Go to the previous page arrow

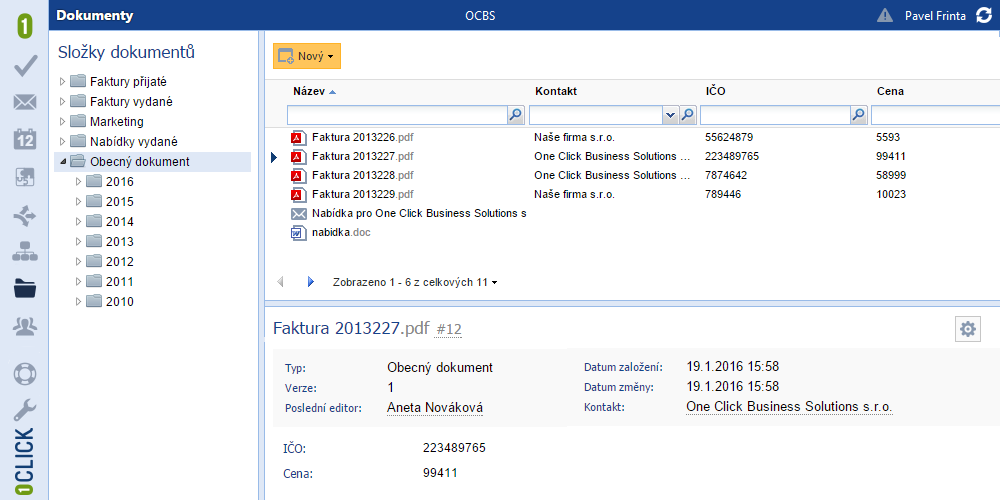[x=281, y=281]
